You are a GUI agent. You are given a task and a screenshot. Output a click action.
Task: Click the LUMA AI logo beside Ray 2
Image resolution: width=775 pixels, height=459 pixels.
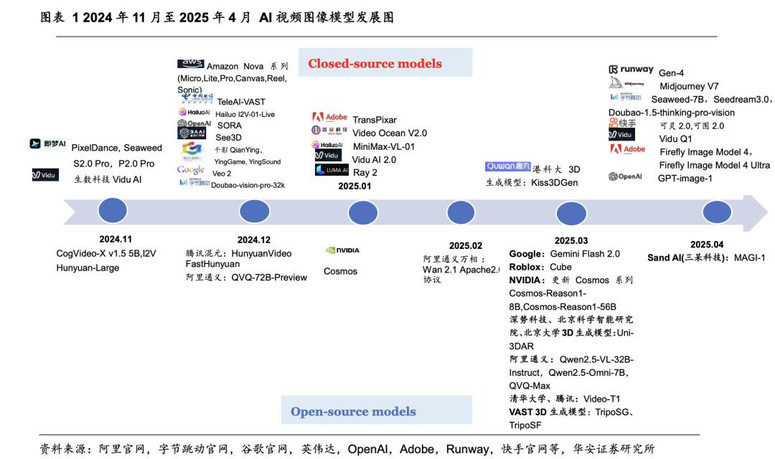point(332,170)
